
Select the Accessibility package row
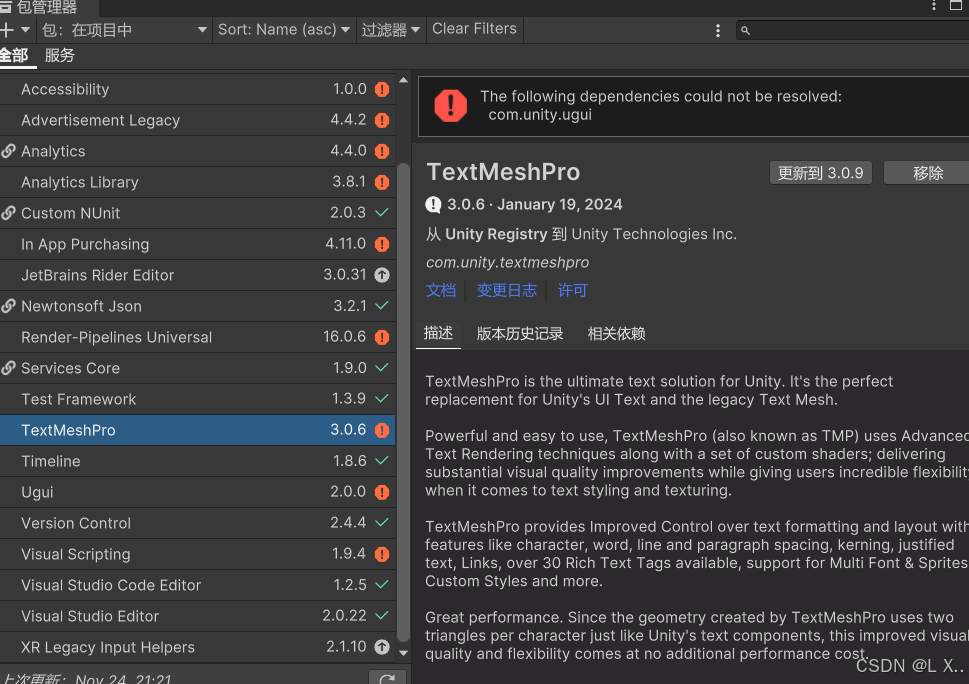(x=197, y=89)
